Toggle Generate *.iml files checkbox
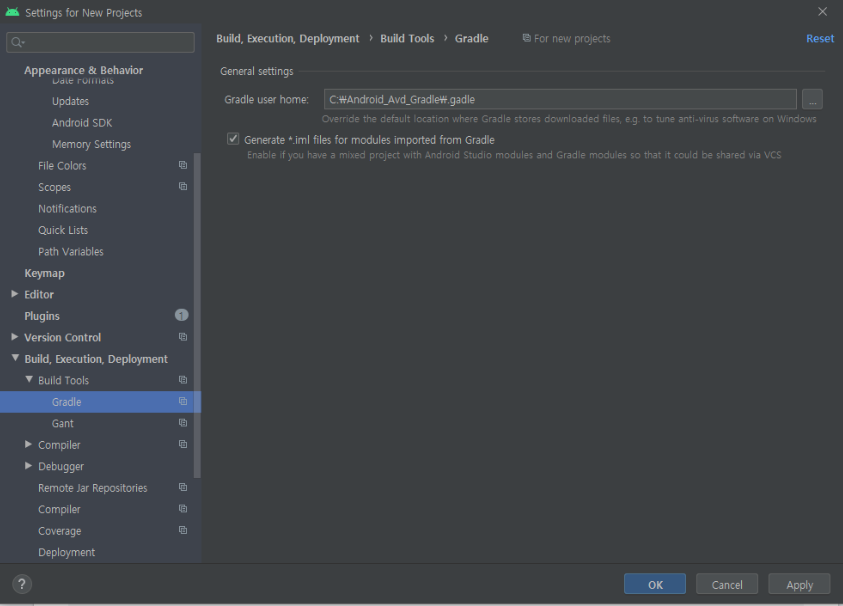The width and height of the screenshot is (843, 606). pos(233,139)
